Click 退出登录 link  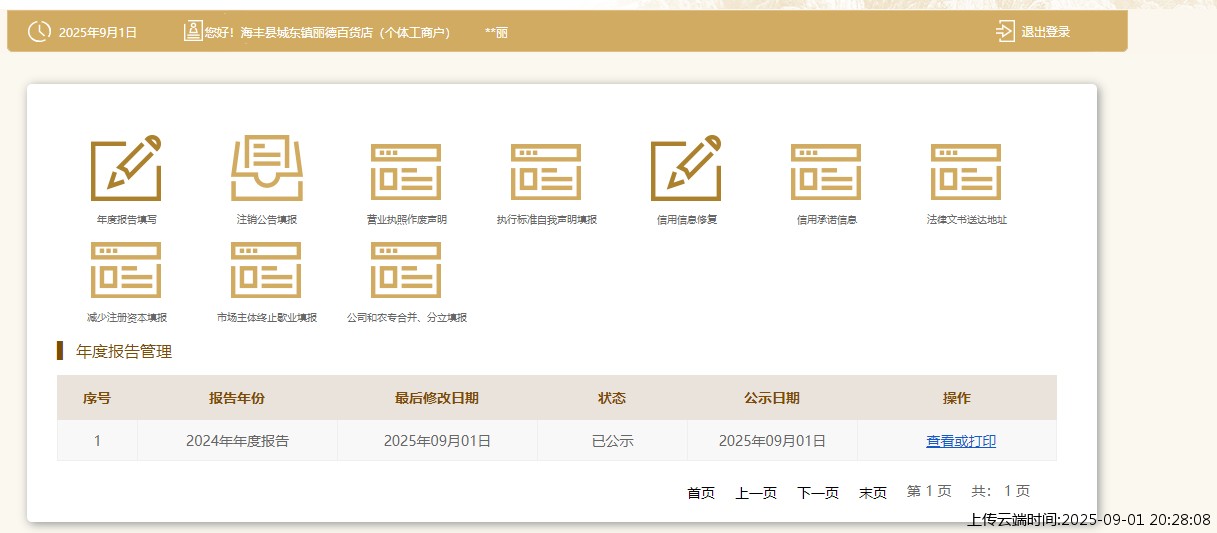tap(1045, 32)
